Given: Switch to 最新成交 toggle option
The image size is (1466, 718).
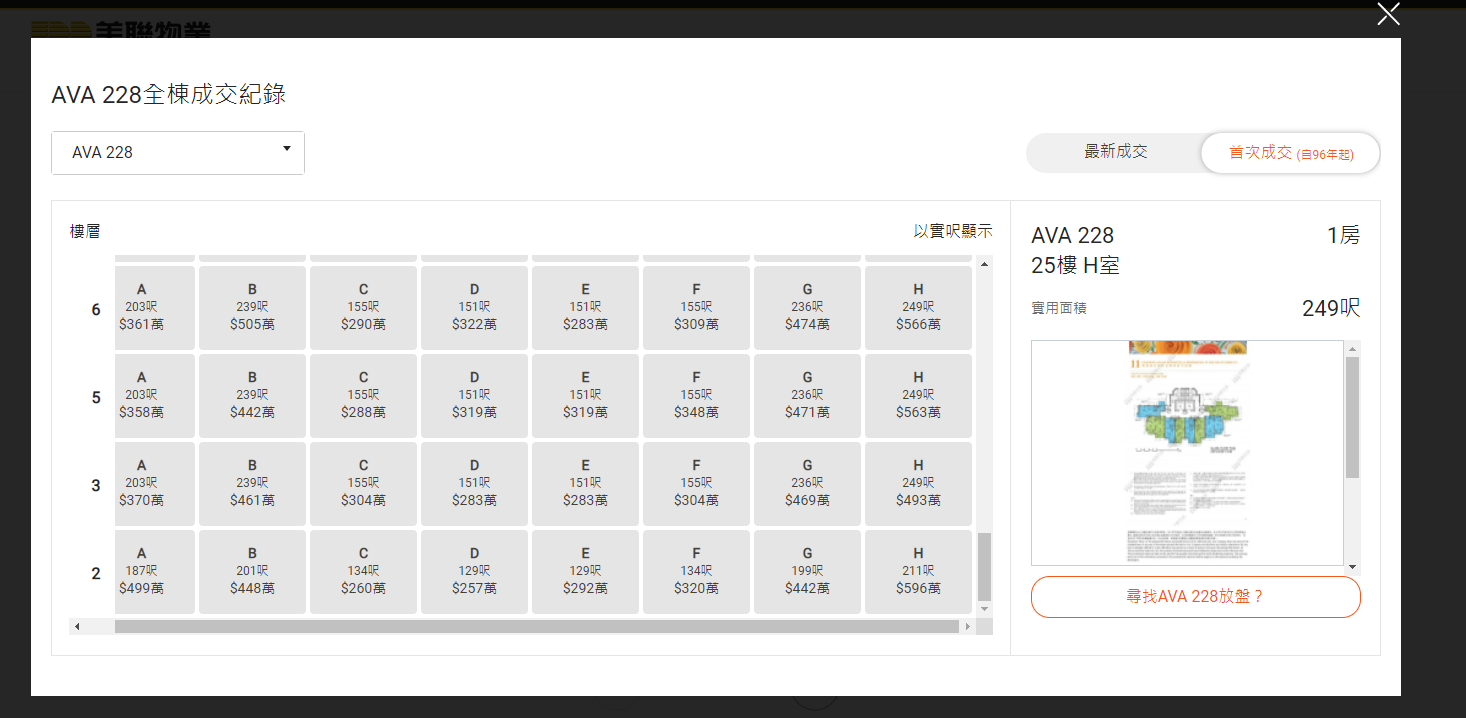Looking at the screenshot, I should [1115, 152].
